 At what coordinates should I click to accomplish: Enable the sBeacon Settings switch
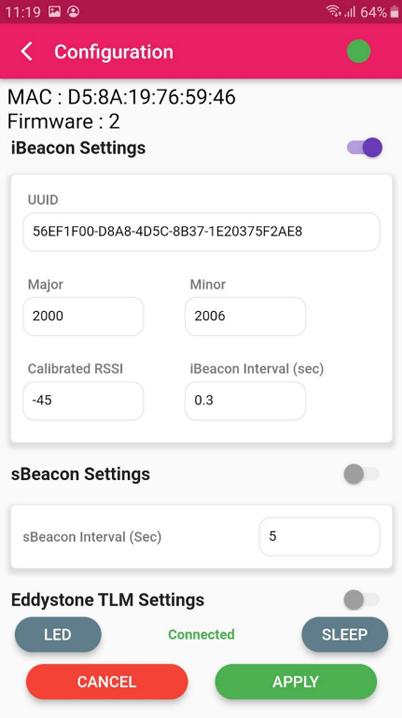[x=362, y=474]
